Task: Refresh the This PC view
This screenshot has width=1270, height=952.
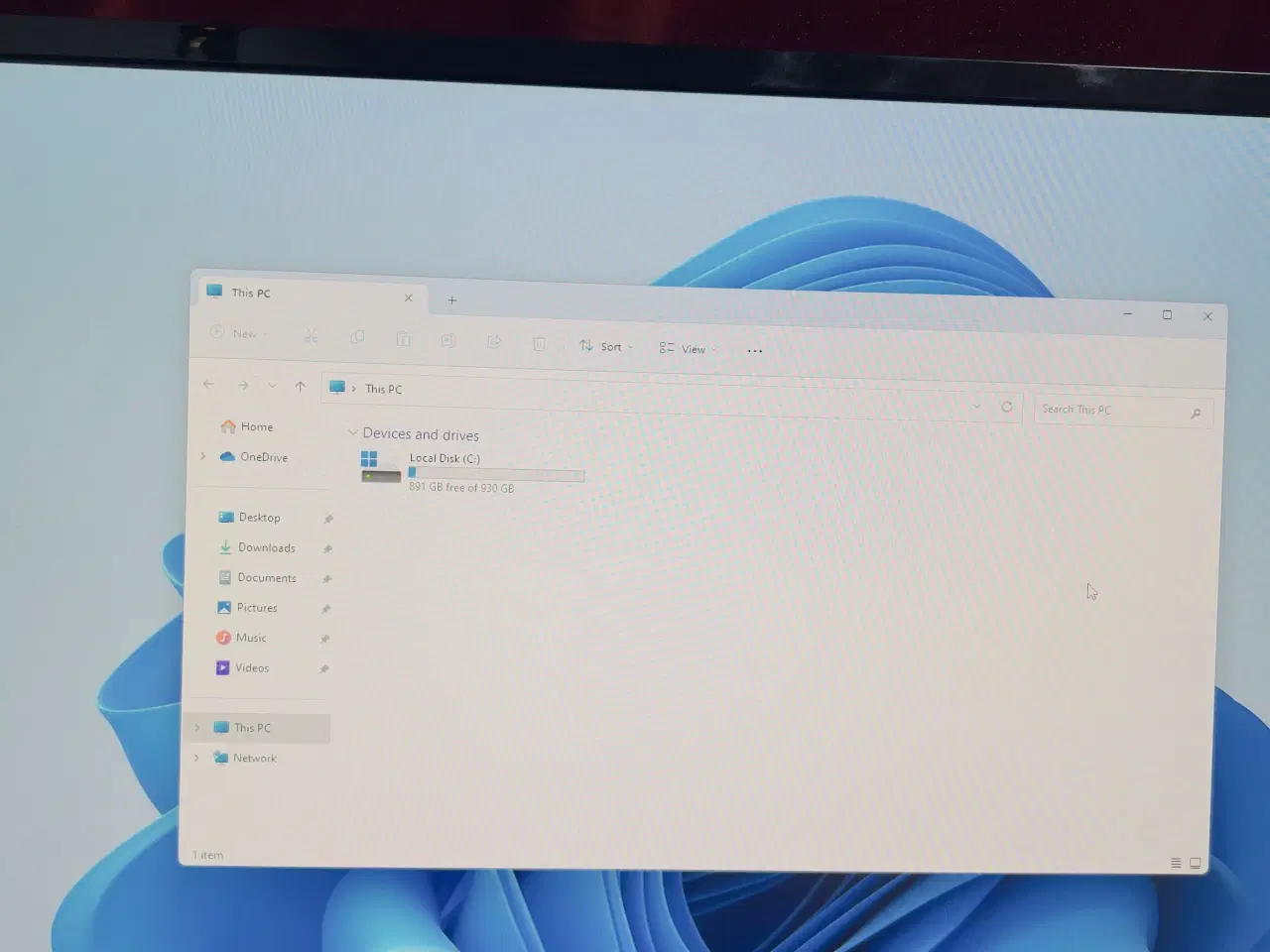Action: click(1006, 407)
